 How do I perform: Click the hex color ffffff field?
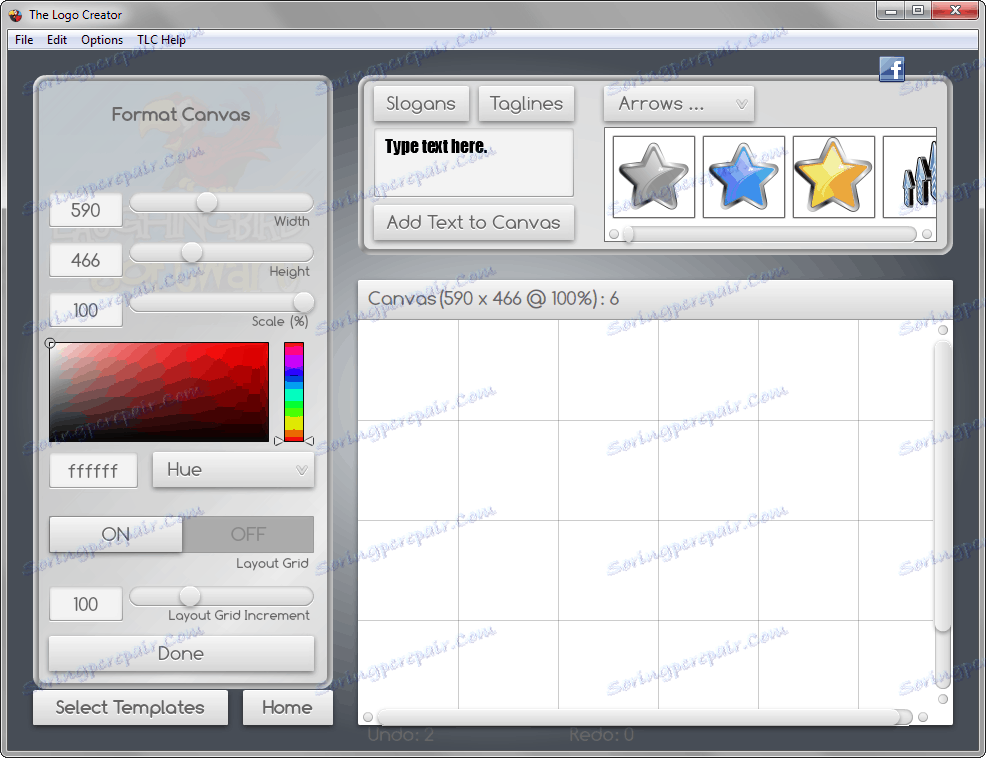tap(93, 471)
